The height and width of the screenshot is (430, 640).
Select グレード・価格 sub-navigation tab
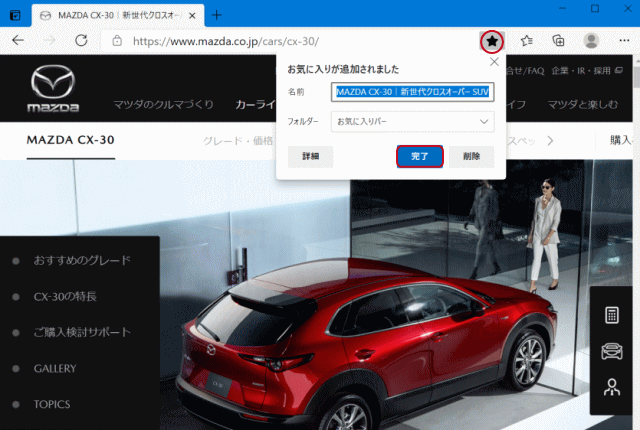point(238,141)
